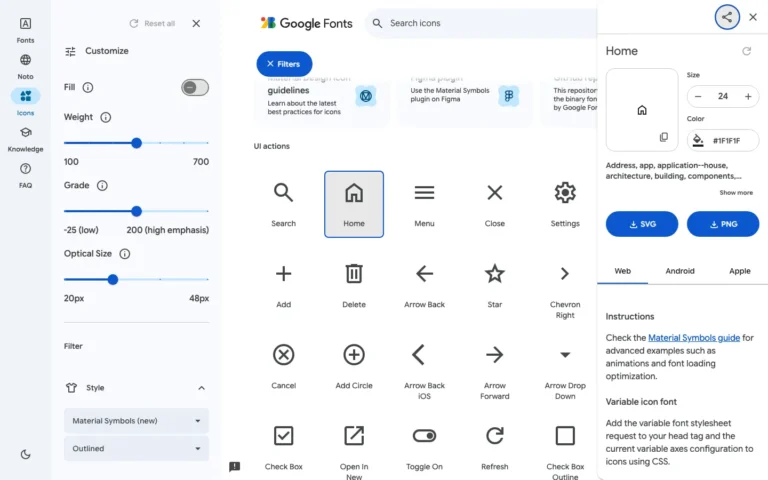
Task: Click Reset all in Customize panel
Action: (x=152, y=24)
